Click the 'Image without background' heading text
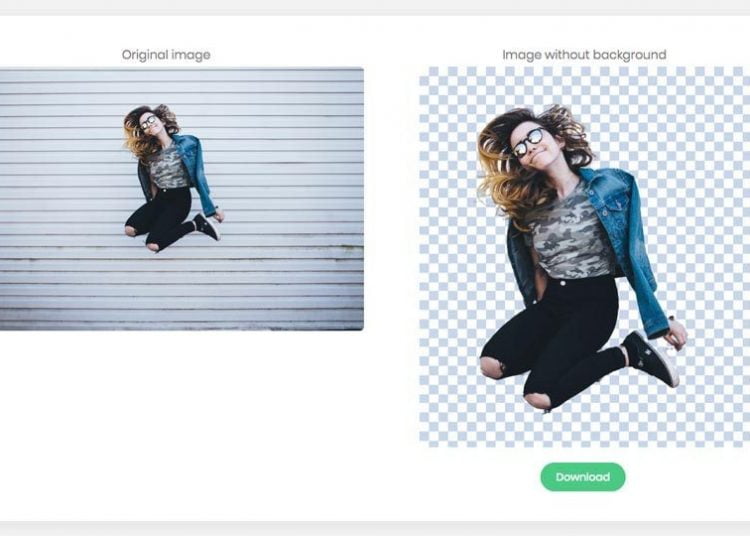Viewport: 750px width, 536px height. pos(584,54)
